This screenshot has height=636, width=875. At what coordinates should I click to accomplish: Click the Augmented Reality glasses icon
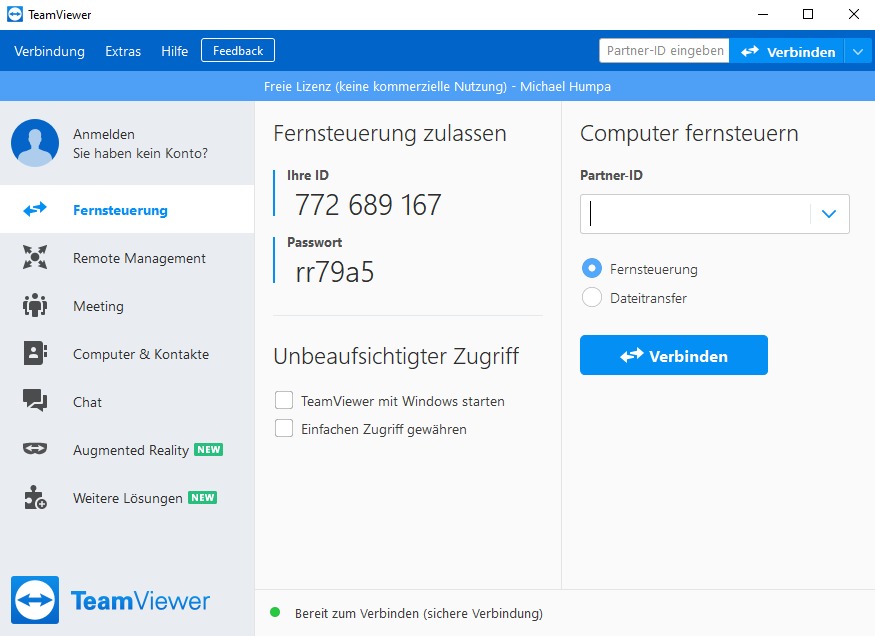pos(35,448)
